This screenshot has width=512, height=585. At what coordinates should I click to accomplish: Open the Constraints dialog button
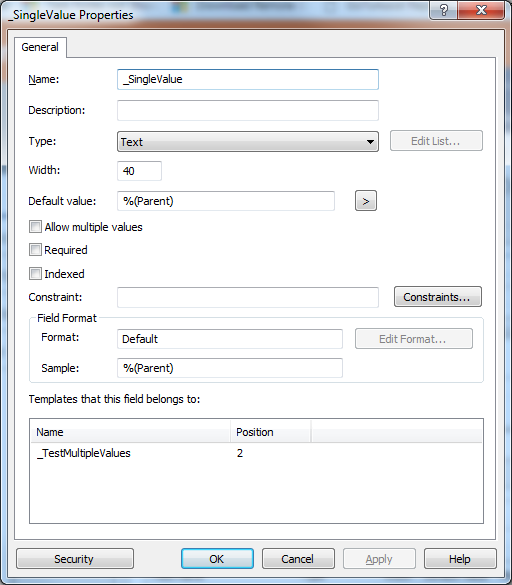[438, 297]
